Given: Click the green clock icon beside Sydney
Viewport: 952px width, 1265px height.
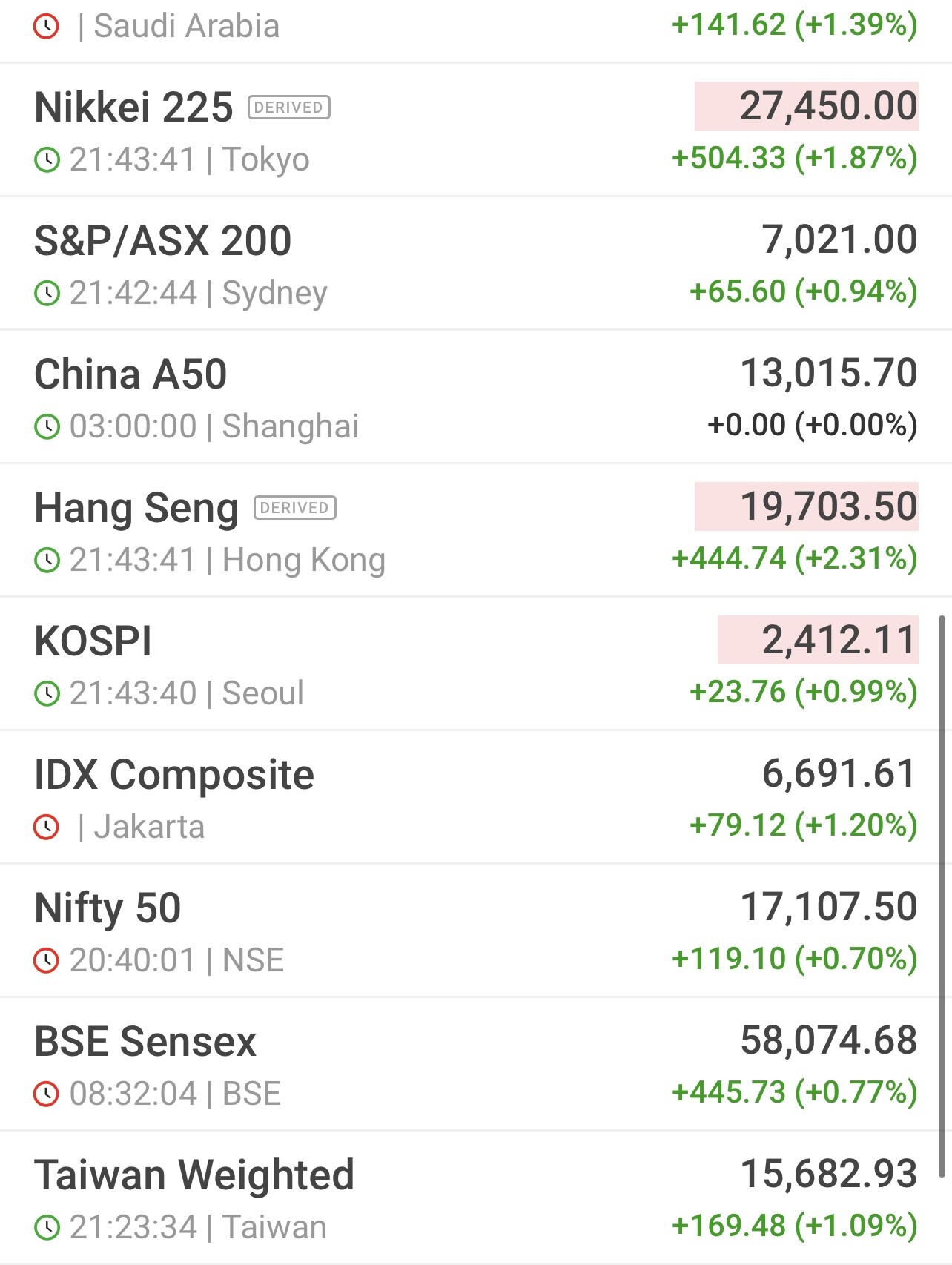Looking at the screenshot, I should click(47, 294).
